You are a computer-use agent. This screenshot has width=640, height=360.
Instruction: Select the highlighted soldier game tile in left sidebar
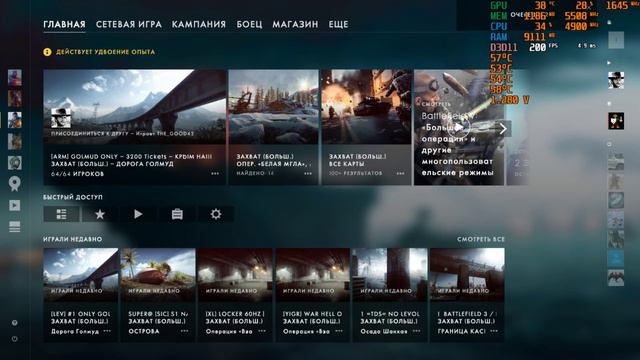tap(15, 120)
